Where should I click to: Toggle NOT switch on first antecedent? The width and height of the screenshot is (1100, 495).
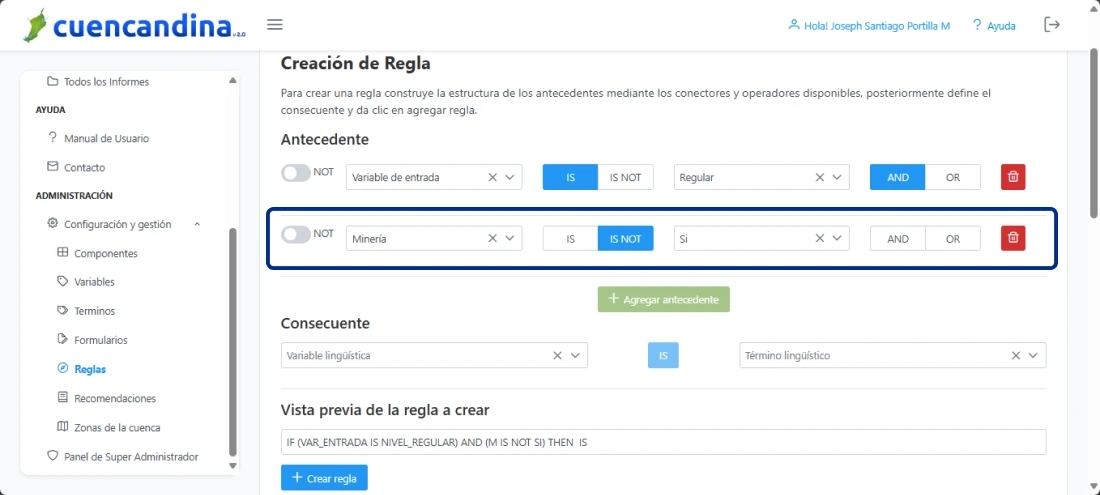pos(296,173)
